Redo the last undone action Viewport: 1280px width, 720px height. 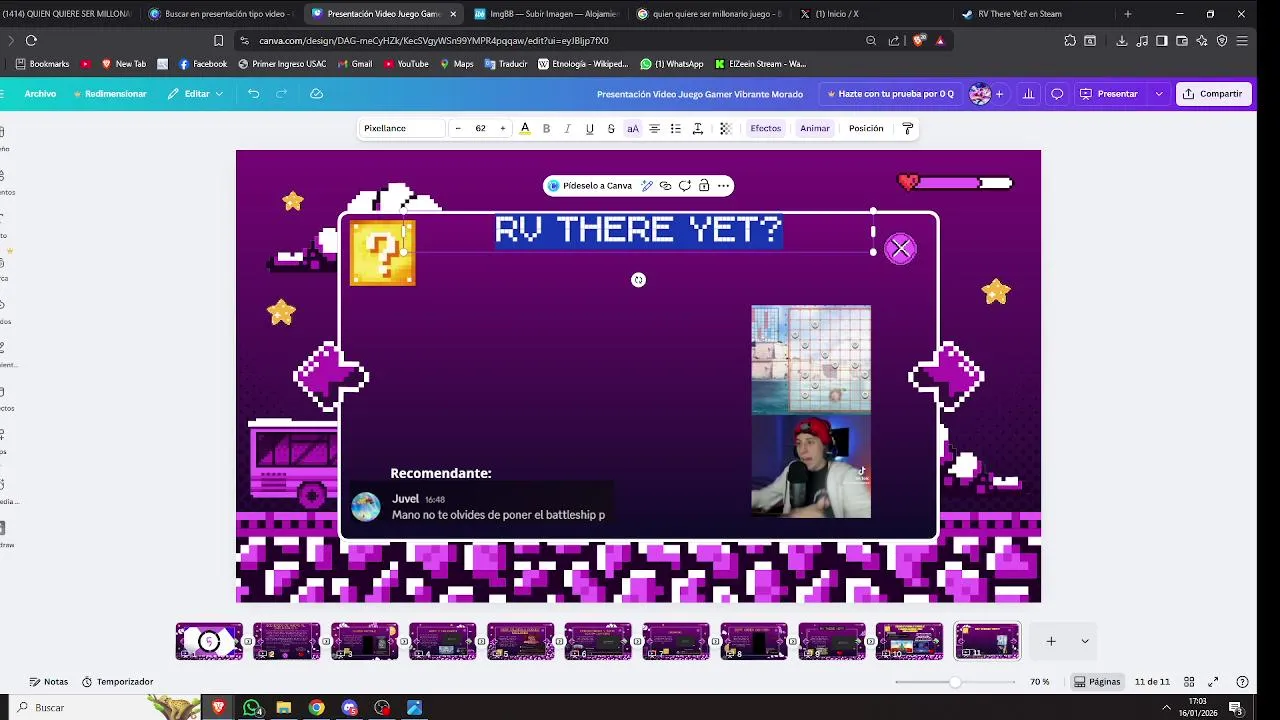click(x=282, y=94)
